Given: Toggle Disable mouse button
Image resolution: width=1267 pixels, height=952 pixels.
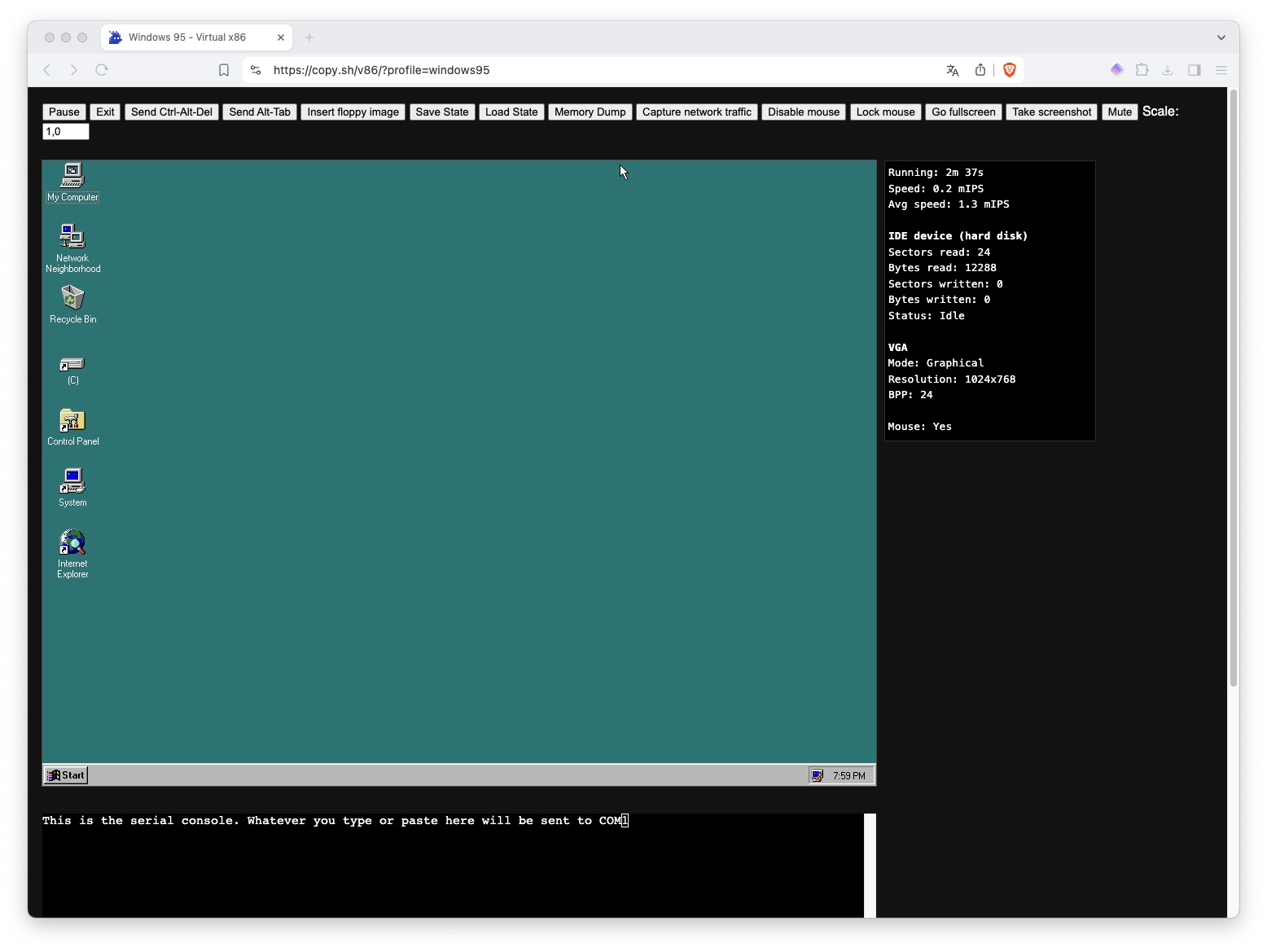Looking at the screenshot, I should click(803, 112).
